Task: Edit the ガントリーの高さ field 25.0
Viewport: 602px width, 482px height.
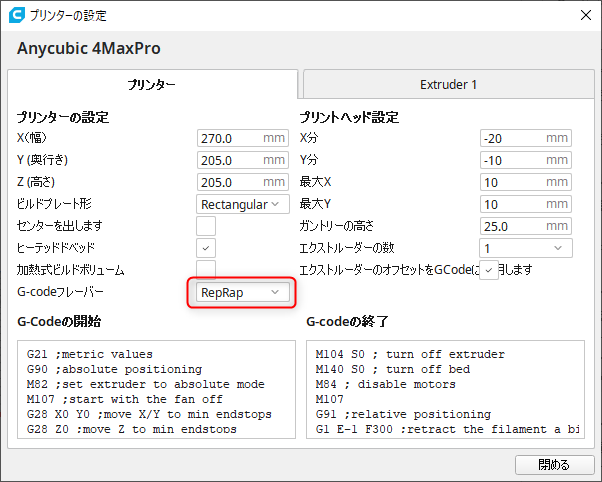Action: (x=526, y=226)
